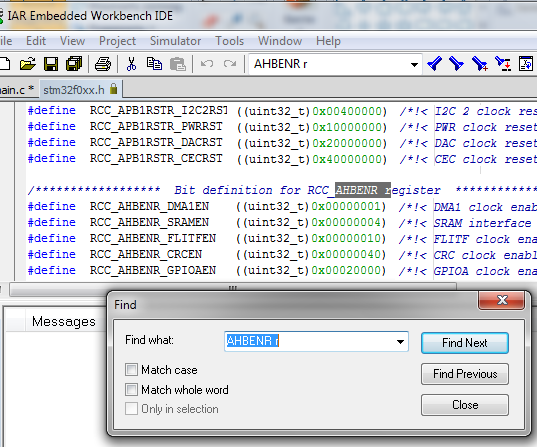This screenshot has height=447, width=538.
Task: Copy selection using the Copy icon
Action: click(x=154, y=64)
